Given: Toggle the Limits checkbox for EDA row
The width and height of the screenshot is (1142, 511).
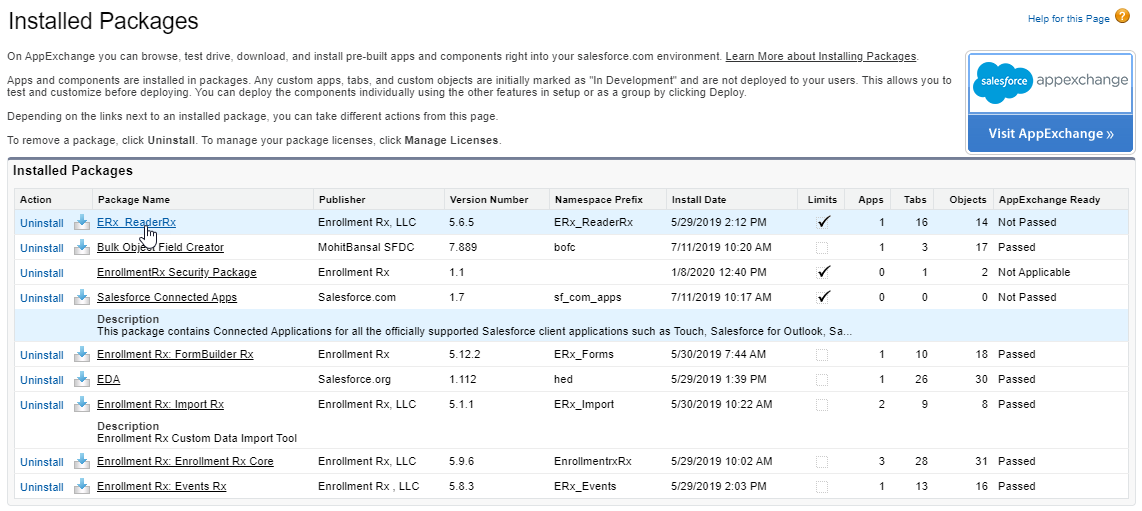Looking at the screenshot, I should pyautogui.click(x=822, y=379).
